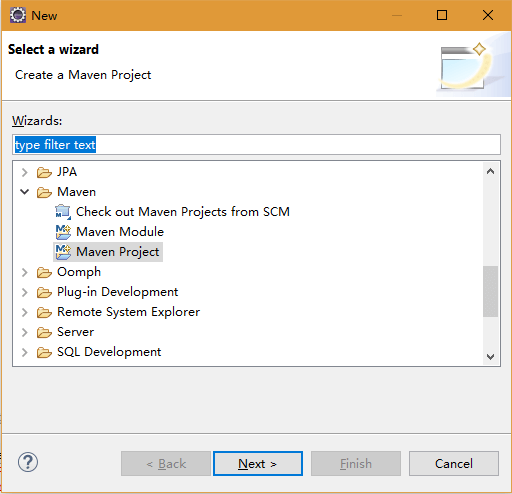Collapse the Maven tree node
This screenshot has height=494, width=512.
[25, 192]
